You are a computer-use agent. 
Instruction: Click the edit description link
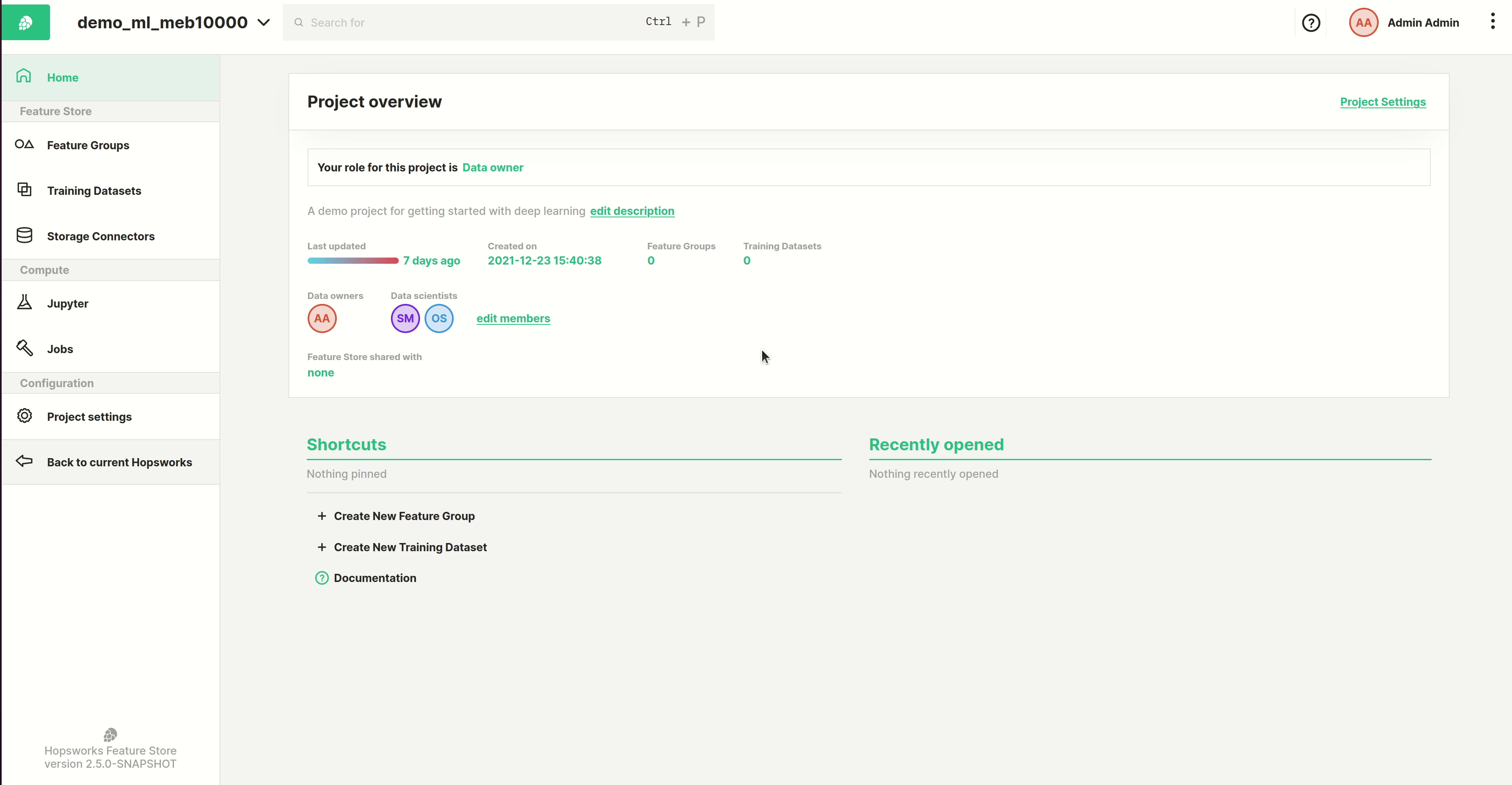click(x=632, y=211)
